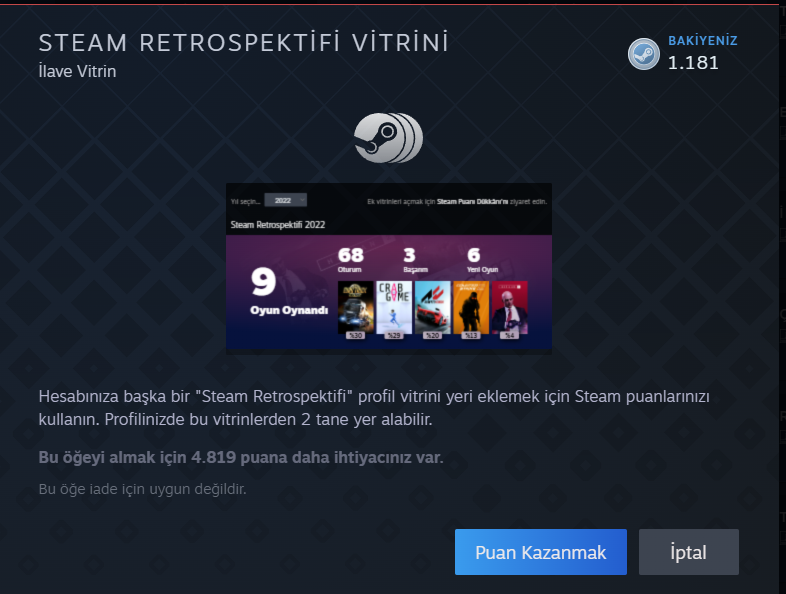Click the 6 Yeni Oyun statistic
786x594 pixels.
click(x=482, y=260)
